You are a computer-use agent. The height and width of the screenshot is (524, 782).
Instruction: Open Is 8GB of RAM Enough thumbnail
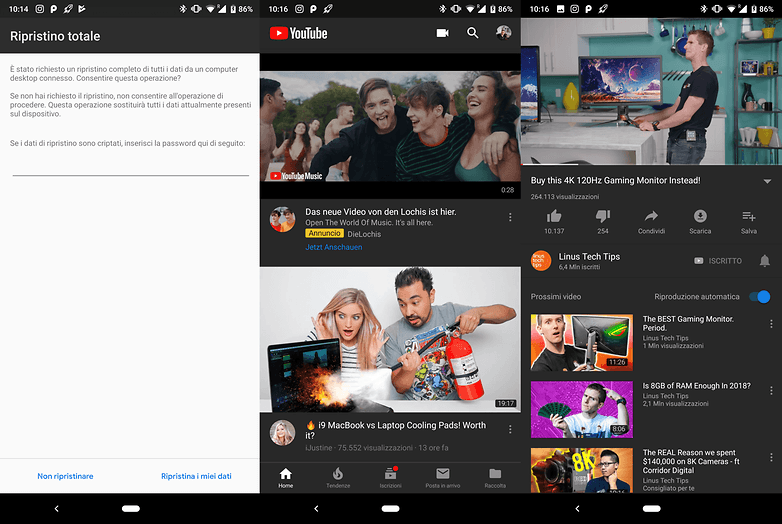(x=582, y=409)
